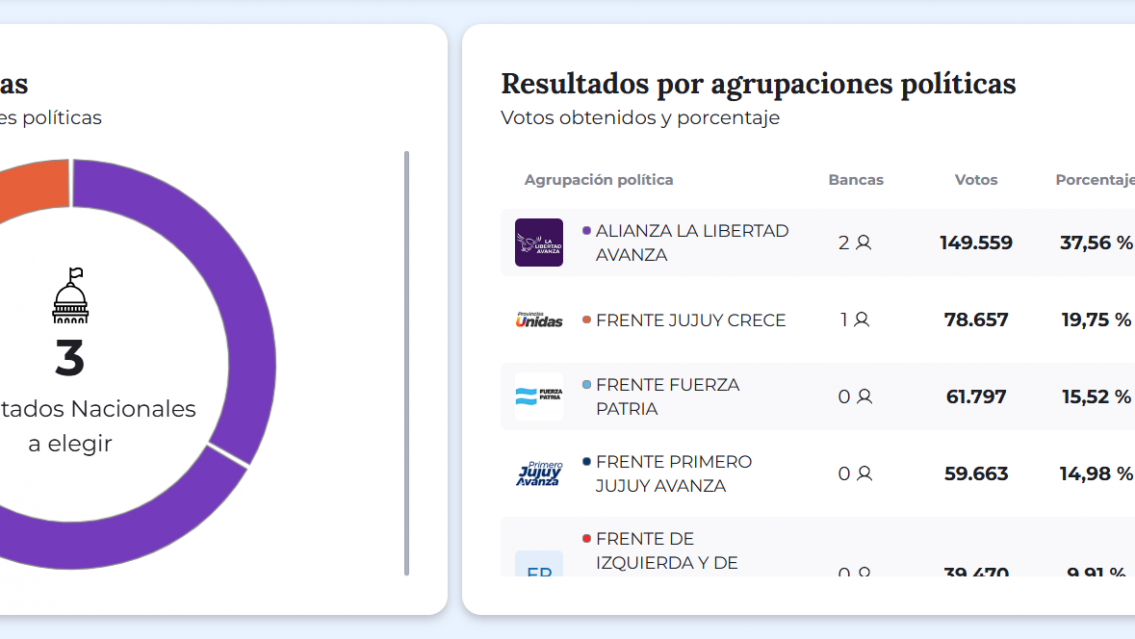Click the Primero Jujuy Avanza party logo
The height and width of the screenshot is (639, 1135).
point(539,473)
